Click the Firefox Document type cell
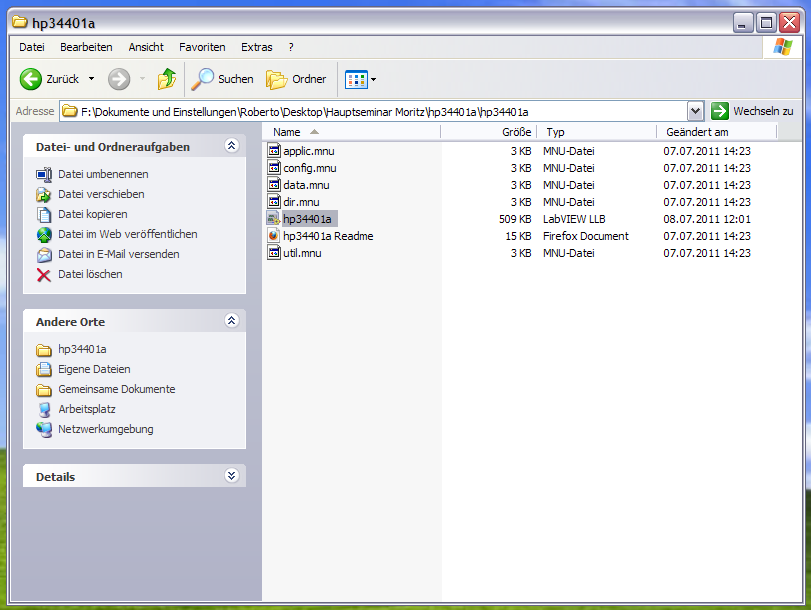Screen dimensions: 811x610 coord(585,236)
